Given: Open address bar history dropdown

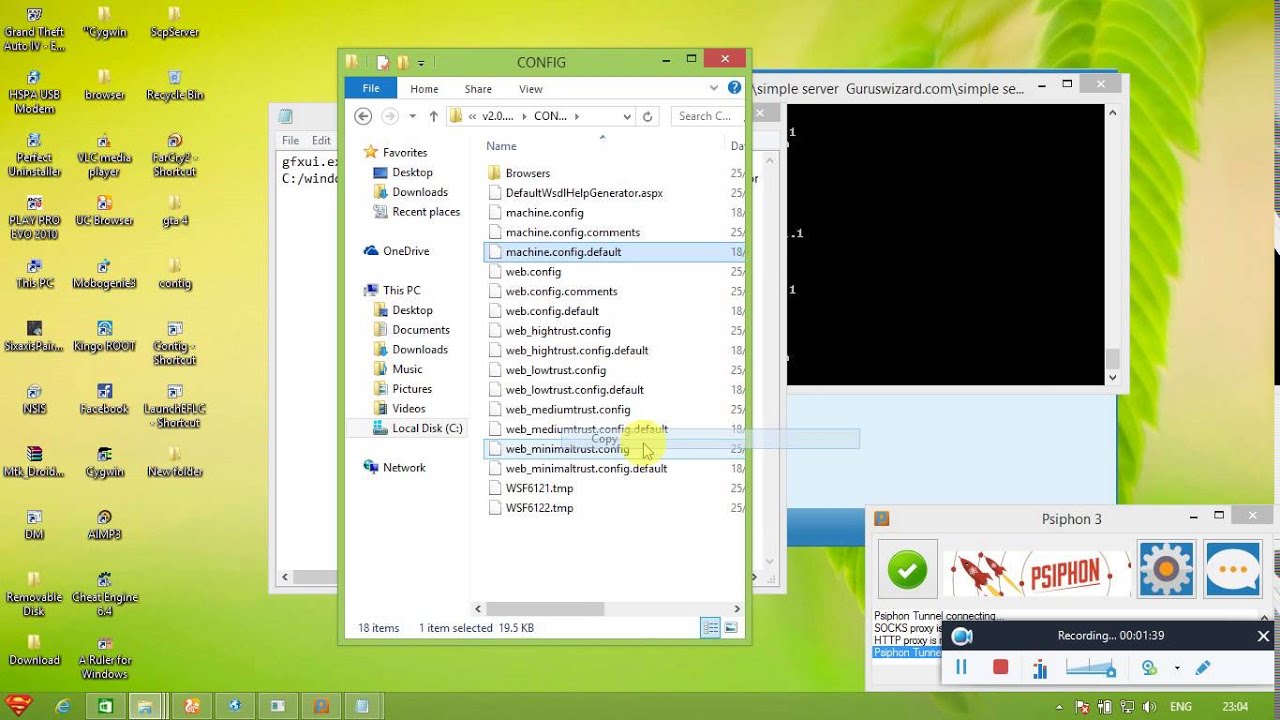Looking at the screenshot, I should click(627, 116).
